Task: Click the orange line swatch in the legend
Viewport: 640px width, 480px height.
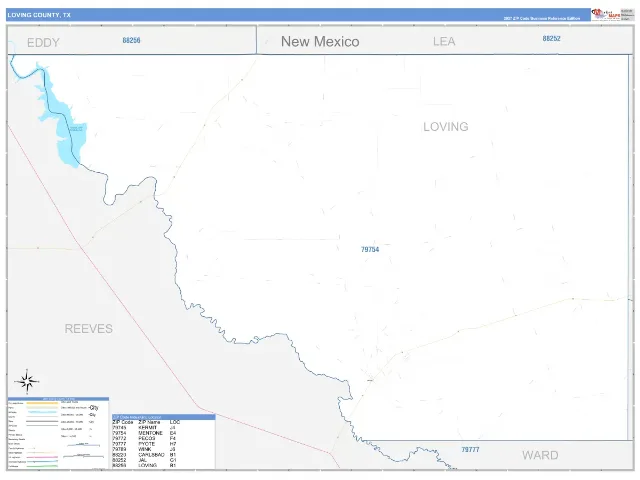Action: pyautogui.click(x=42, y=403)
